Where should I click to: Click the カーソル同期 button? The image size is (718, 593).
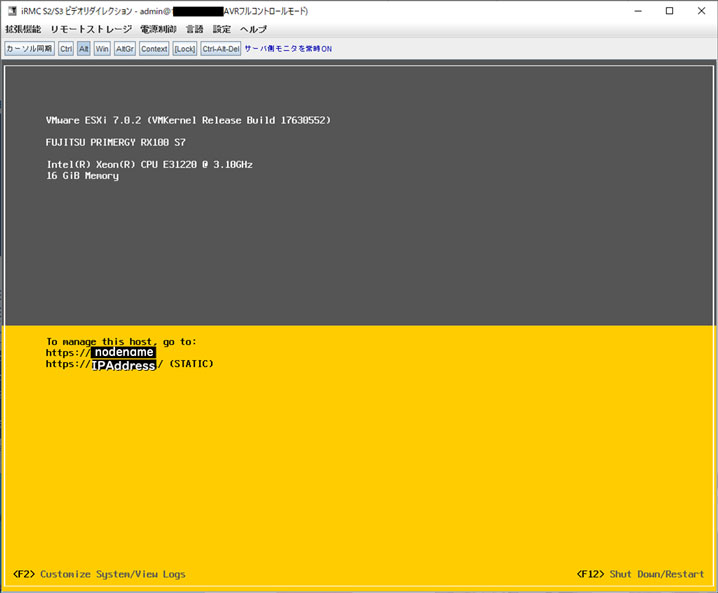coord(29,49)
